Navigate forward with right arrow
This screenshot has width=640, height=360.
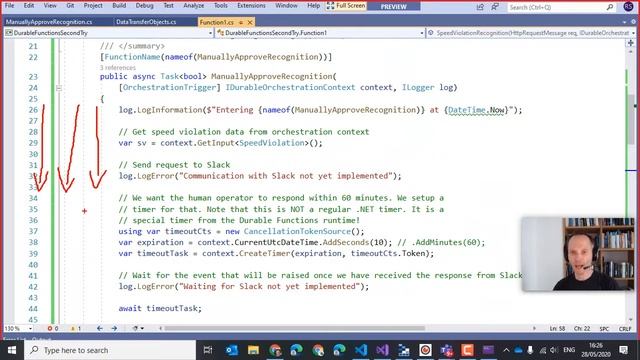point(114,328)
